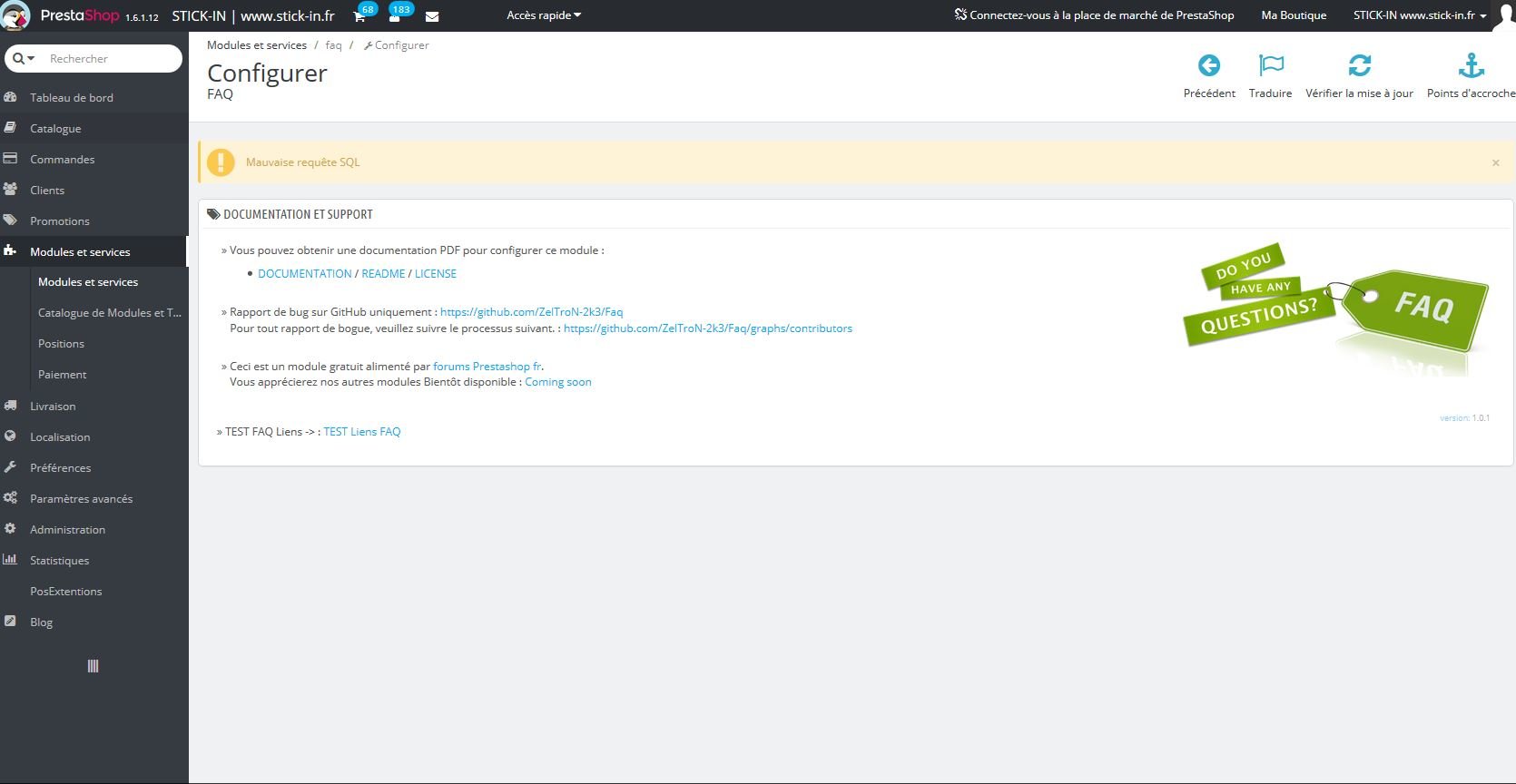Open the DOCUMENTATION link

point(304,273)
